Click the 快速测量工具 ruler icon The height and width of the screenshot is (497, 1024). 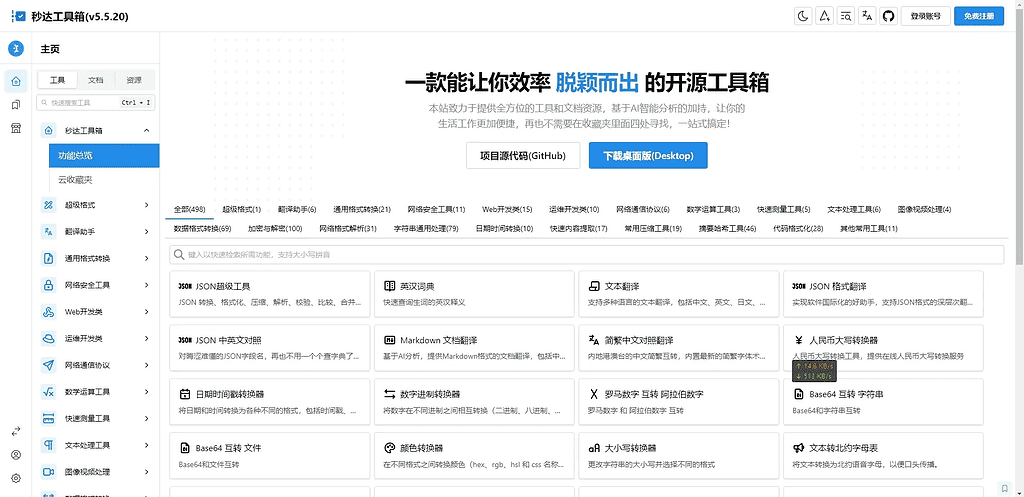[x=48, y=419]
